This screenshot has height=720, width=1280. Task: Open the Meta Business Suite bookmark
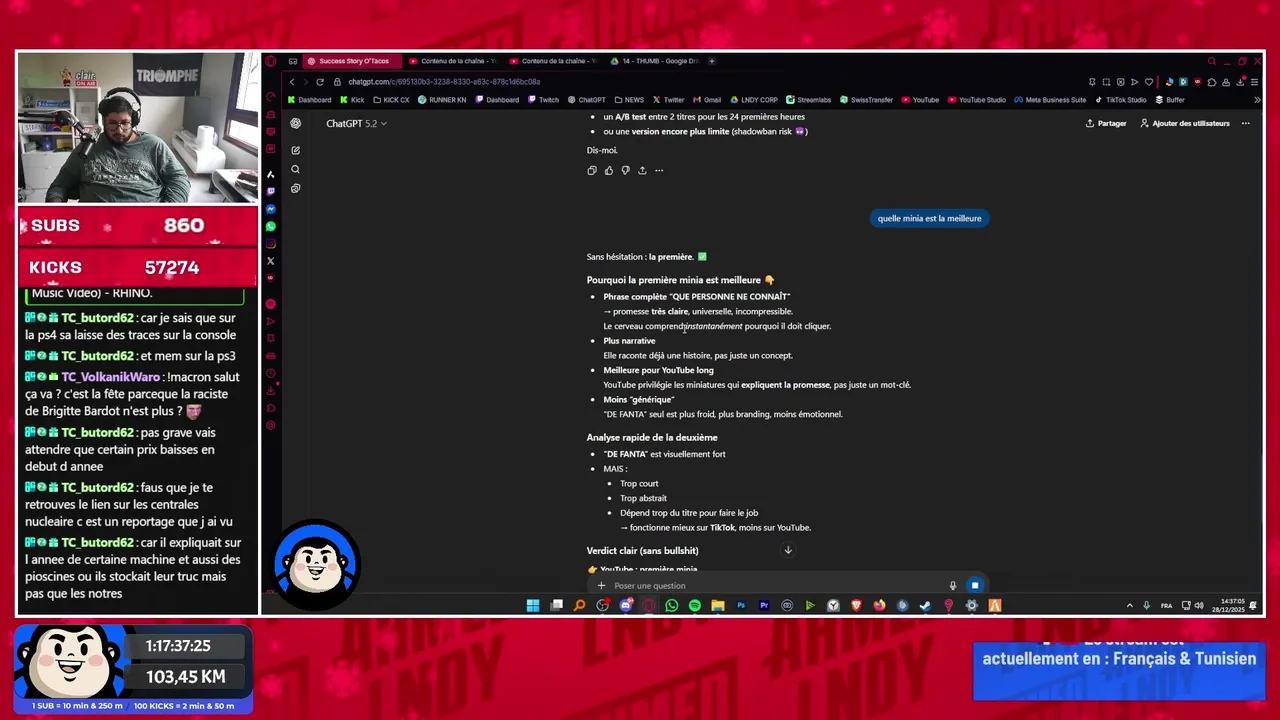coord(1050,100)
